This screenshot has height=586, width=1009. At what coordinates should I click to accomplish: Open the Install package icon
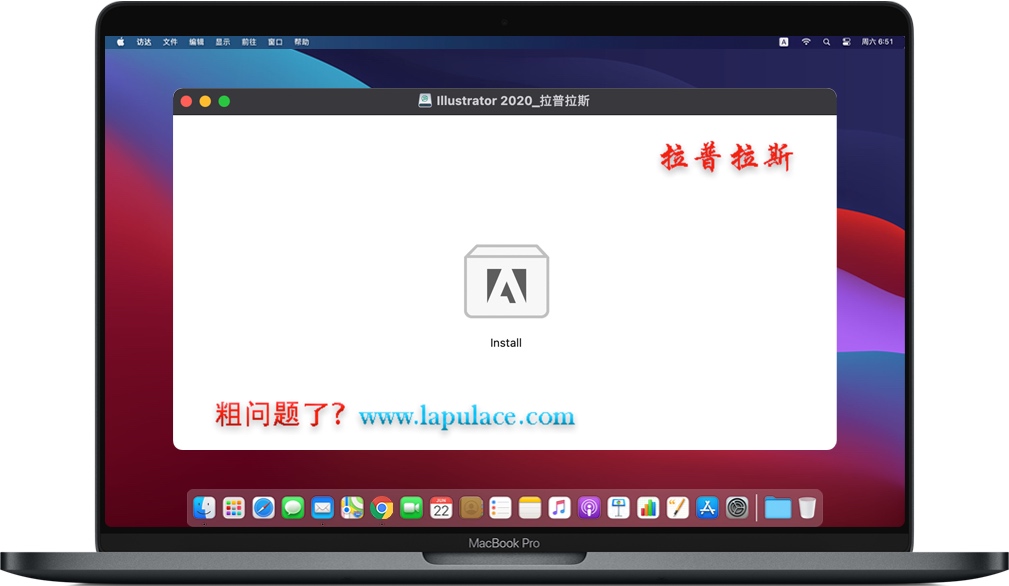pos(506,282)
